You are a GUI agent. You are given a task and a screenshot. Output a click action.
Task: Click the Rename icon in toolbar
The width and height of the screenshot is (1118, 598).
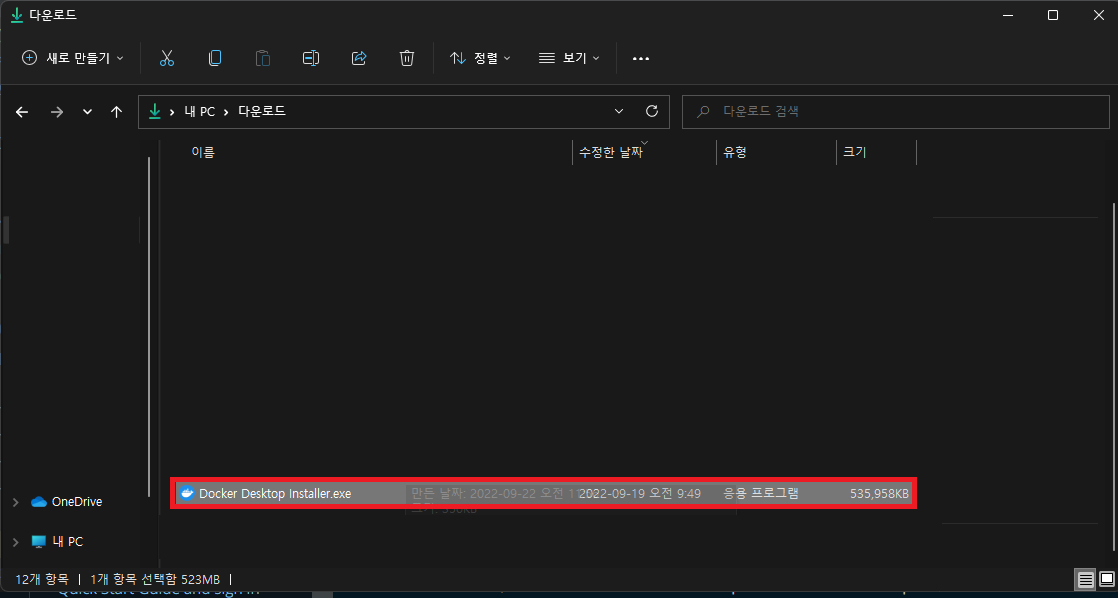coord(311,58)
